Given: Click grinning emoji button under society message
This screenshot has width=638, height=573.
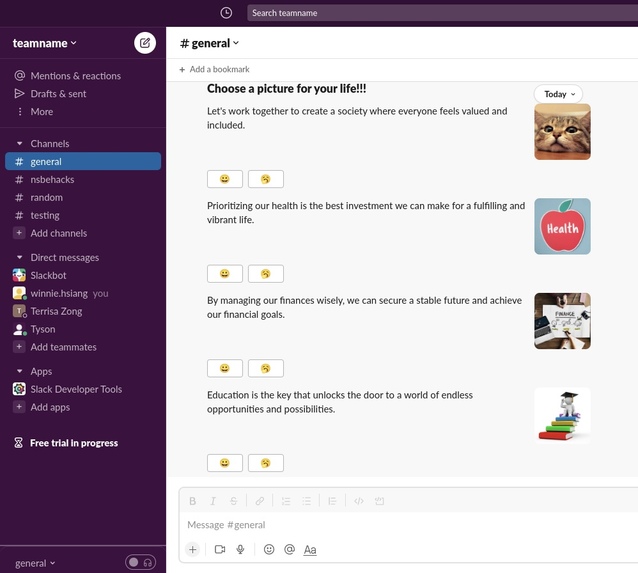Looking at the screenshot, I should point(225,179).
